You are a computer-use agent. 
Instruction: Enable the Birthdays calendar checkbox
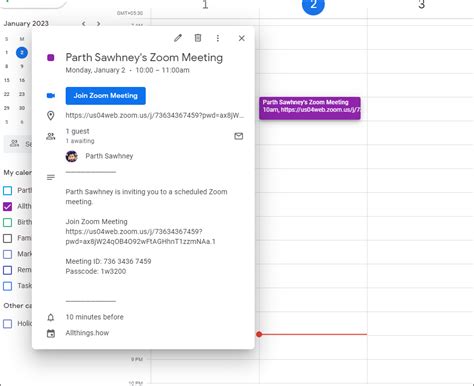7,222
